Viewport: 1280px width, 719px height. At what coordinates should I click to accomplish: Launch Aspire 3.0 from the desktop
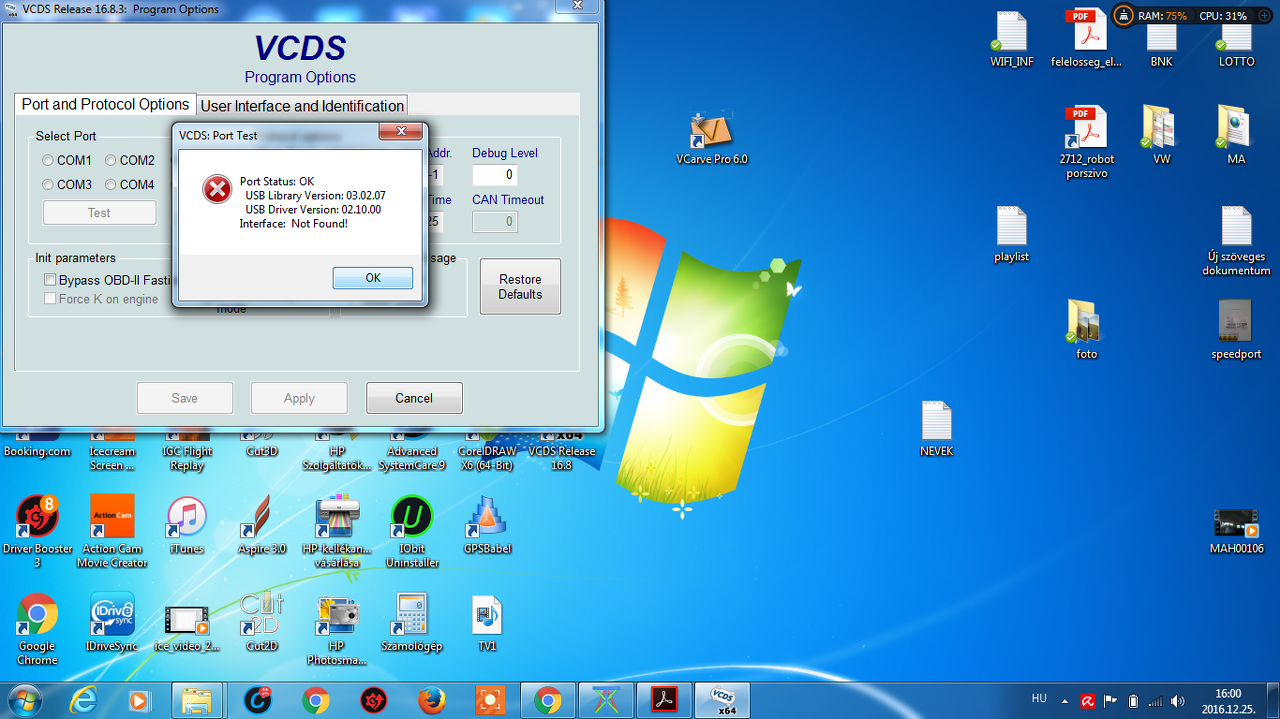point(262,525)
